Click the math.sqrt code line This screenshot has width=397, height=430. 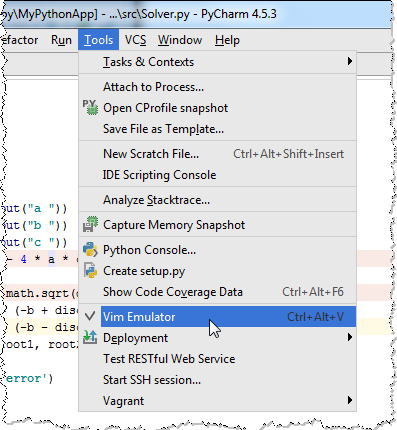coord(41,293)
